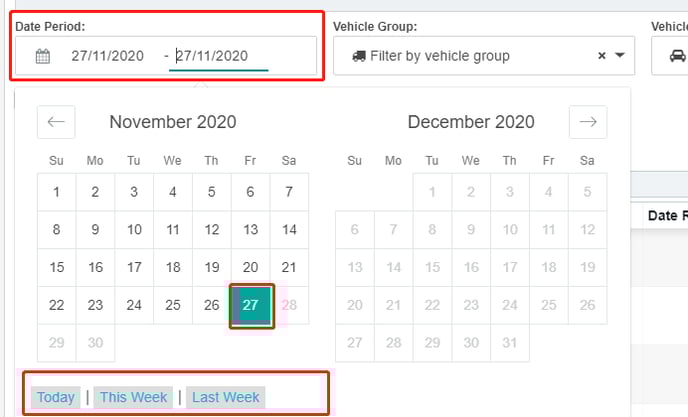Clear vehicle group filter with the × icon

pos(602,56)
